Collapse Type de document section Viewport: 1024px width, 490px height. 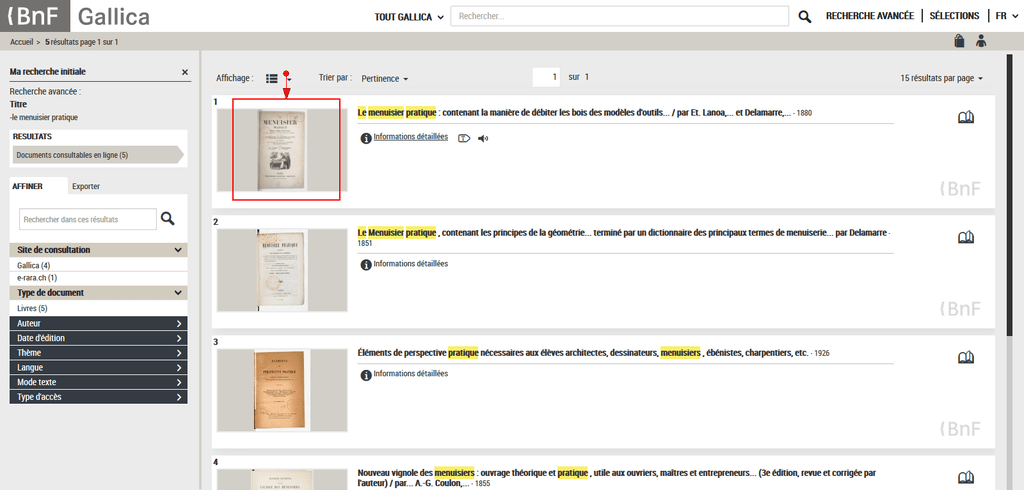coord(99,293)
